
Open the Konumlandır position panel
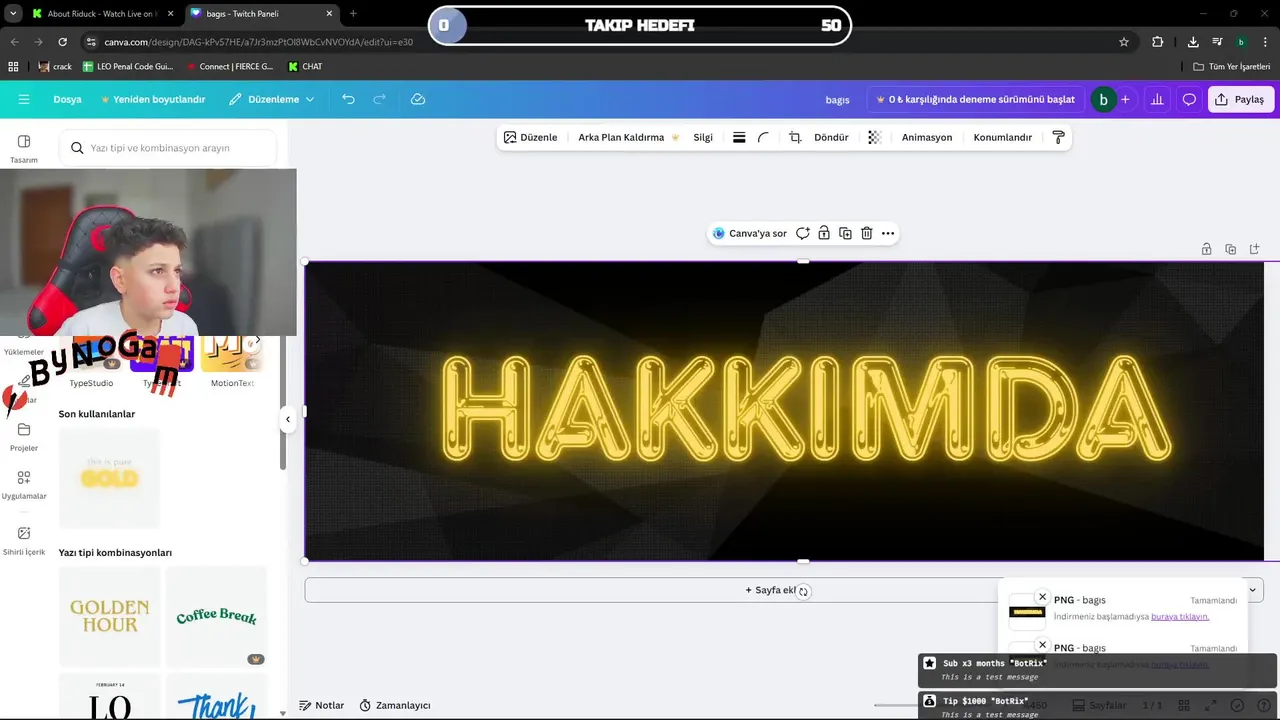coord(1002,137)
